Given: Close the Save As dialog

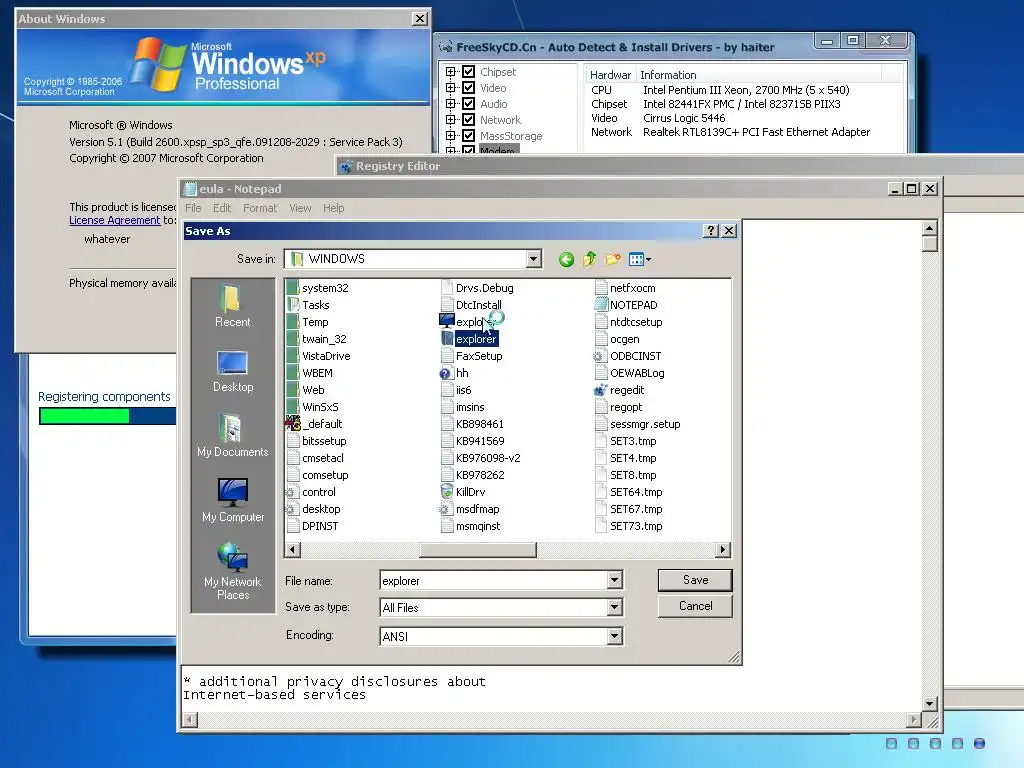Looking at the screenshot, I should click(x=729, y=231).
